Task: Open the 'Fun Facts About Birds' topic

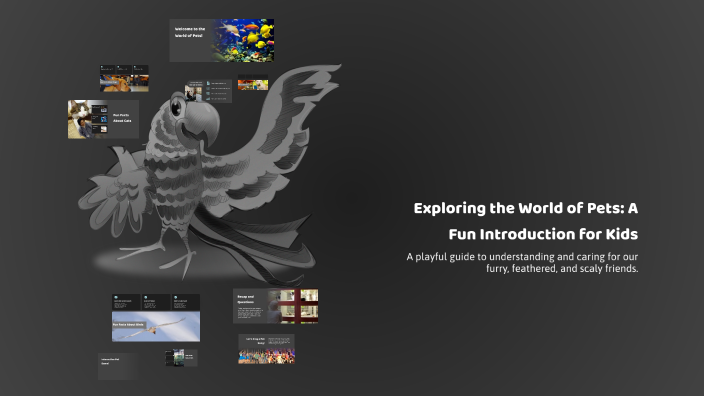Action: point(156,318)
